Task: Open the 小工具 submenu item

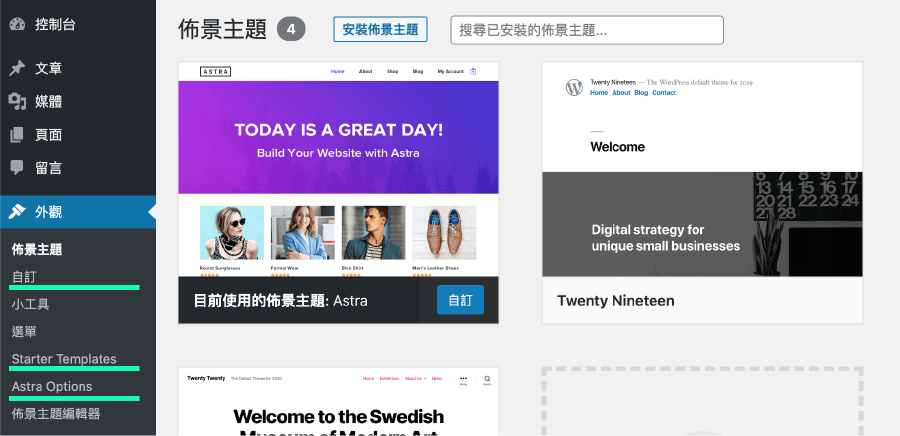Action: (30, 304)
